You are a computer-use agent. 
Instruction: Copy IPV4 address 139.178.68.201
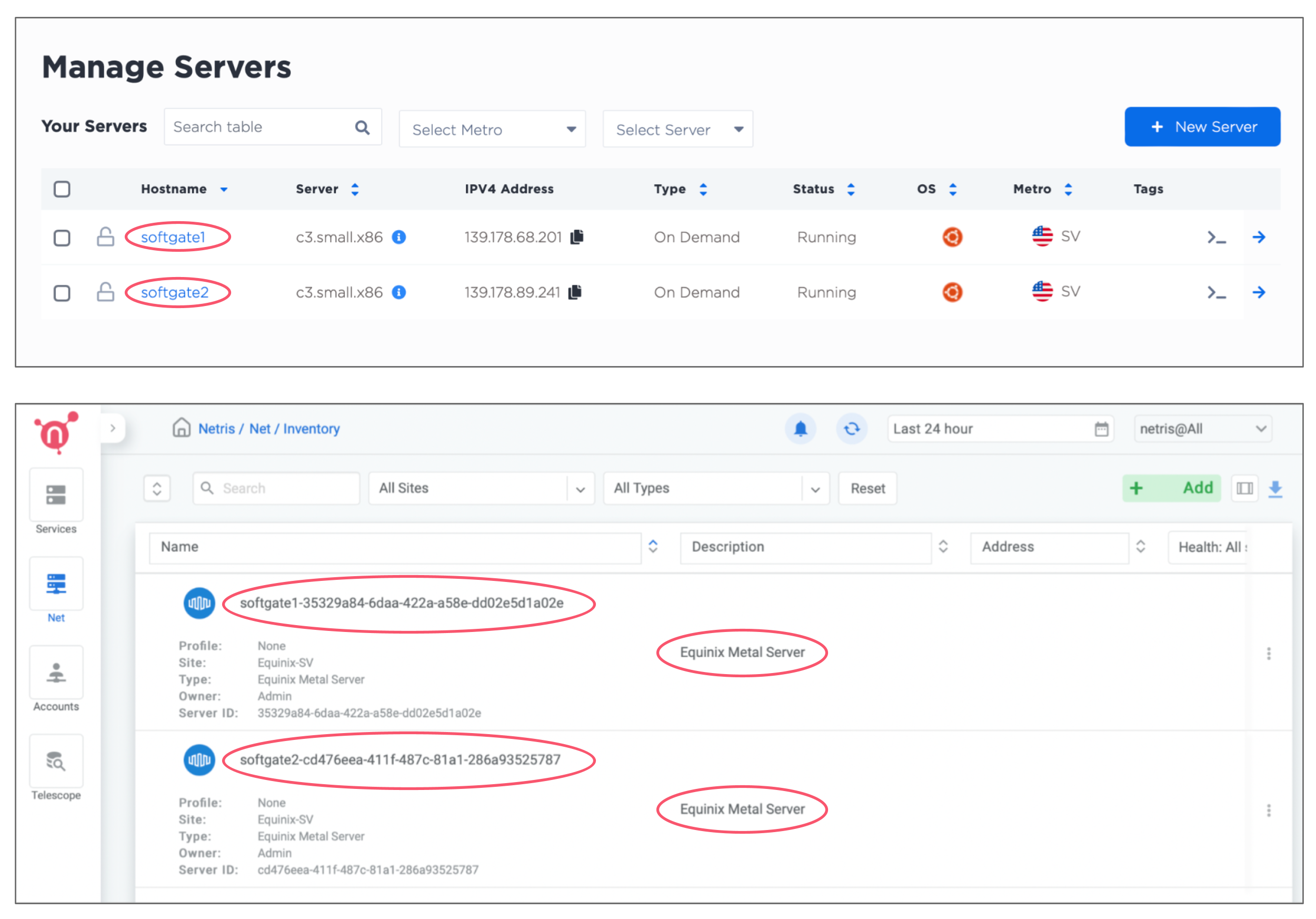(577, 237)
